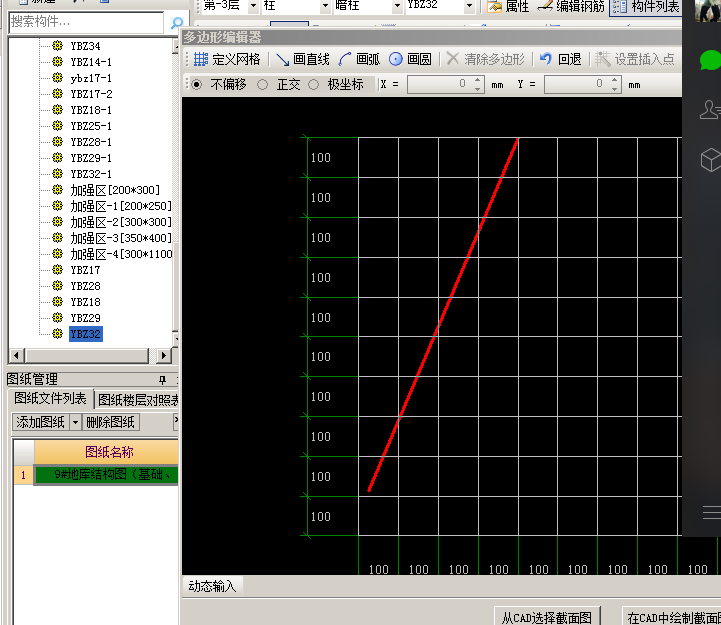Screen dimensions: 721x625
Task: Select tree item YBZ29
Action: [86, 318]
